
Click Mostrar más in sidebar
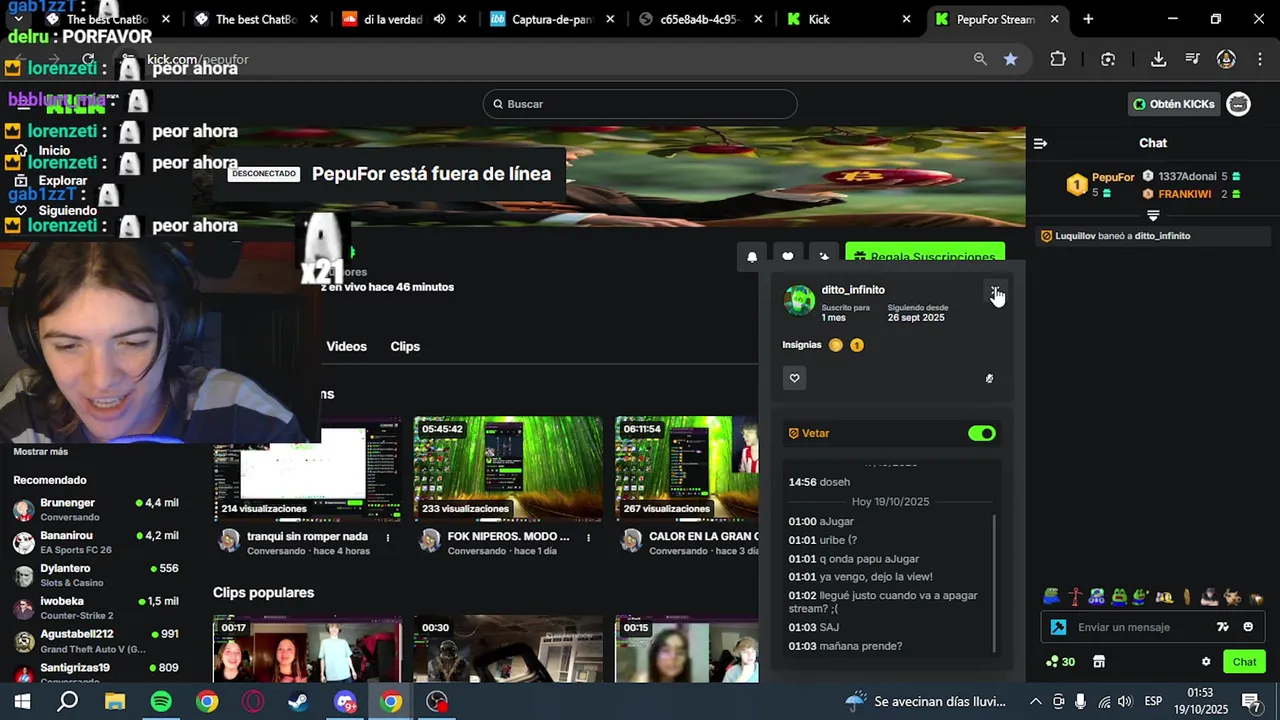(x=41, y=452)
